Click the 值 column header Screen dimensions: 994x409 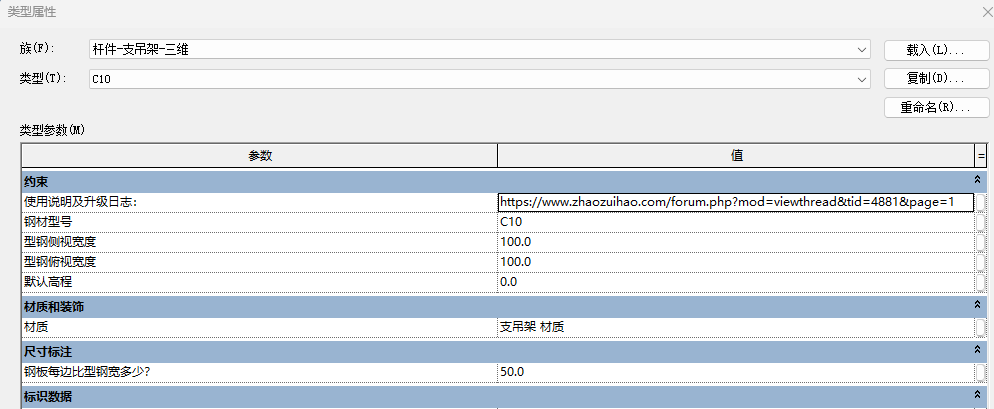pos(735,156)
